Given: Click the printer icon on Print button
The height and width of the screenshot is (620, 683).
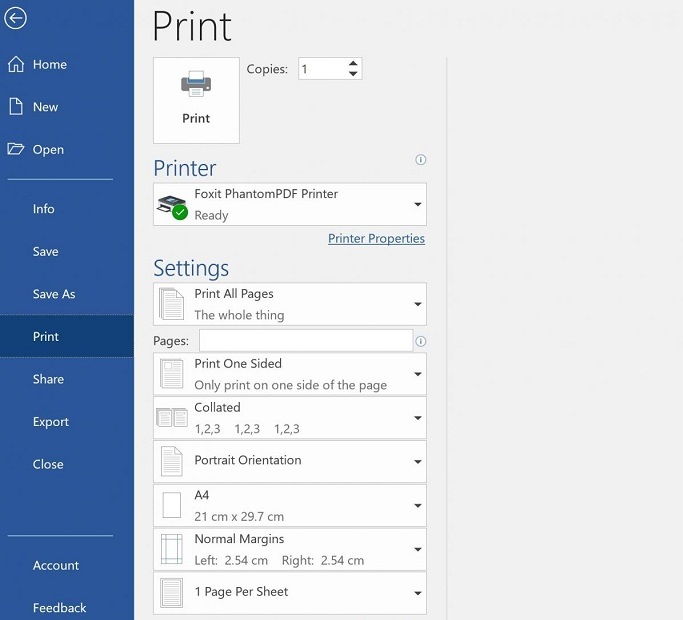Looking at the screenshot, I should [x=196, y=84].
